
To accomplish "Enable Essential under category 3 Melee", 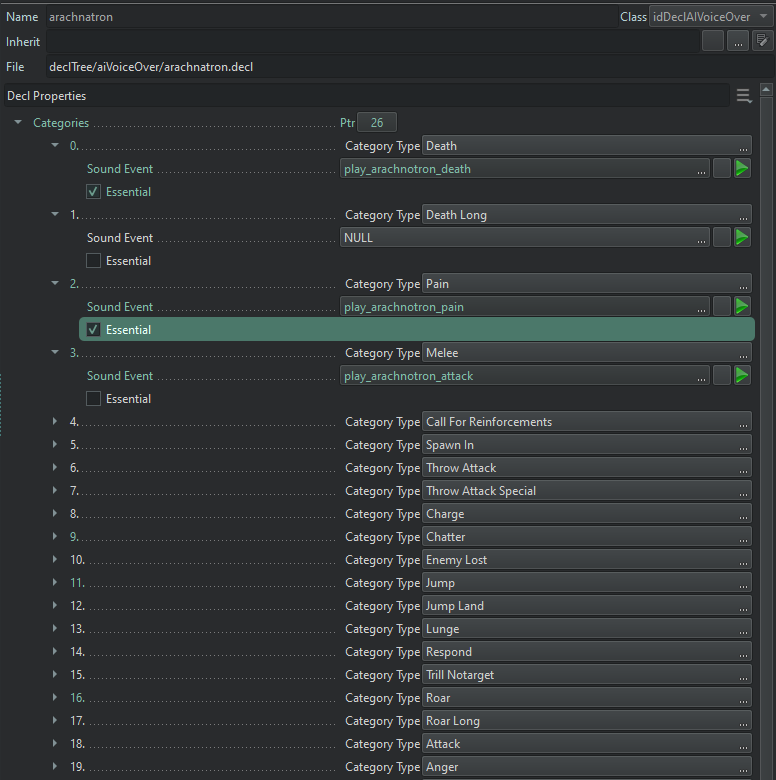I will (93, 398).
